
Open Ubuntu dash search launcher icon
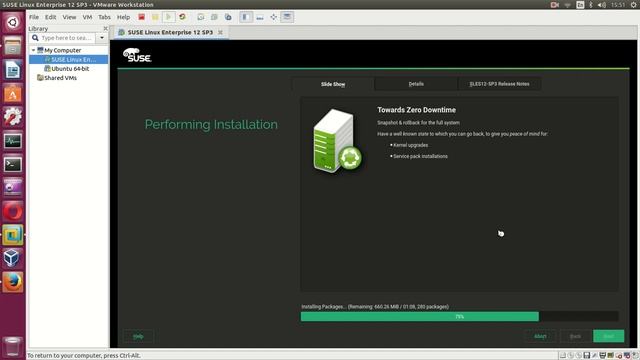click(x=13, y=22)
